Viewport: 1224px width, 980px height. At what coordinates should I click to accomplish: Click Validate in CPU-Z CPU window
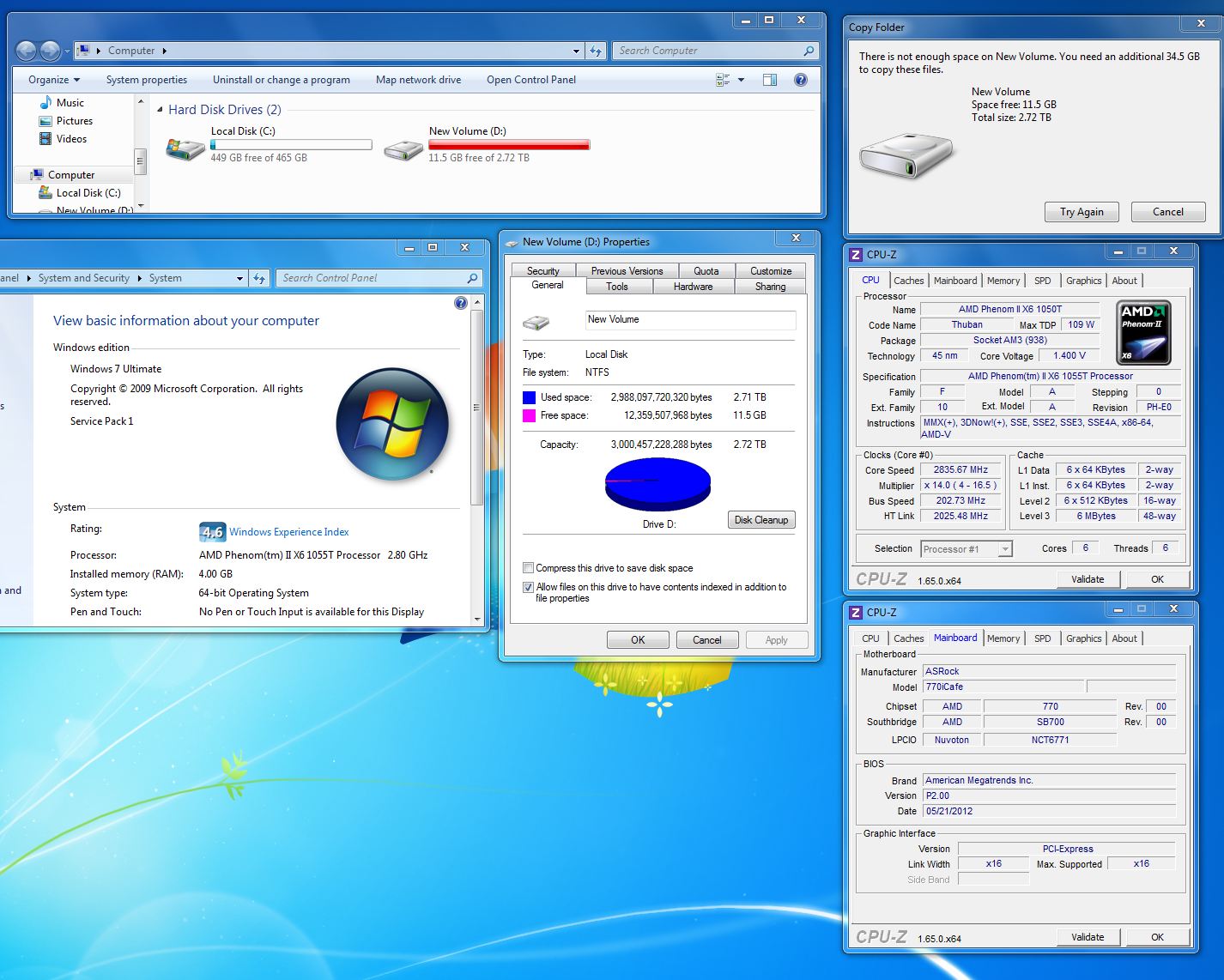pyautogui.click(x=1088, y=579)
